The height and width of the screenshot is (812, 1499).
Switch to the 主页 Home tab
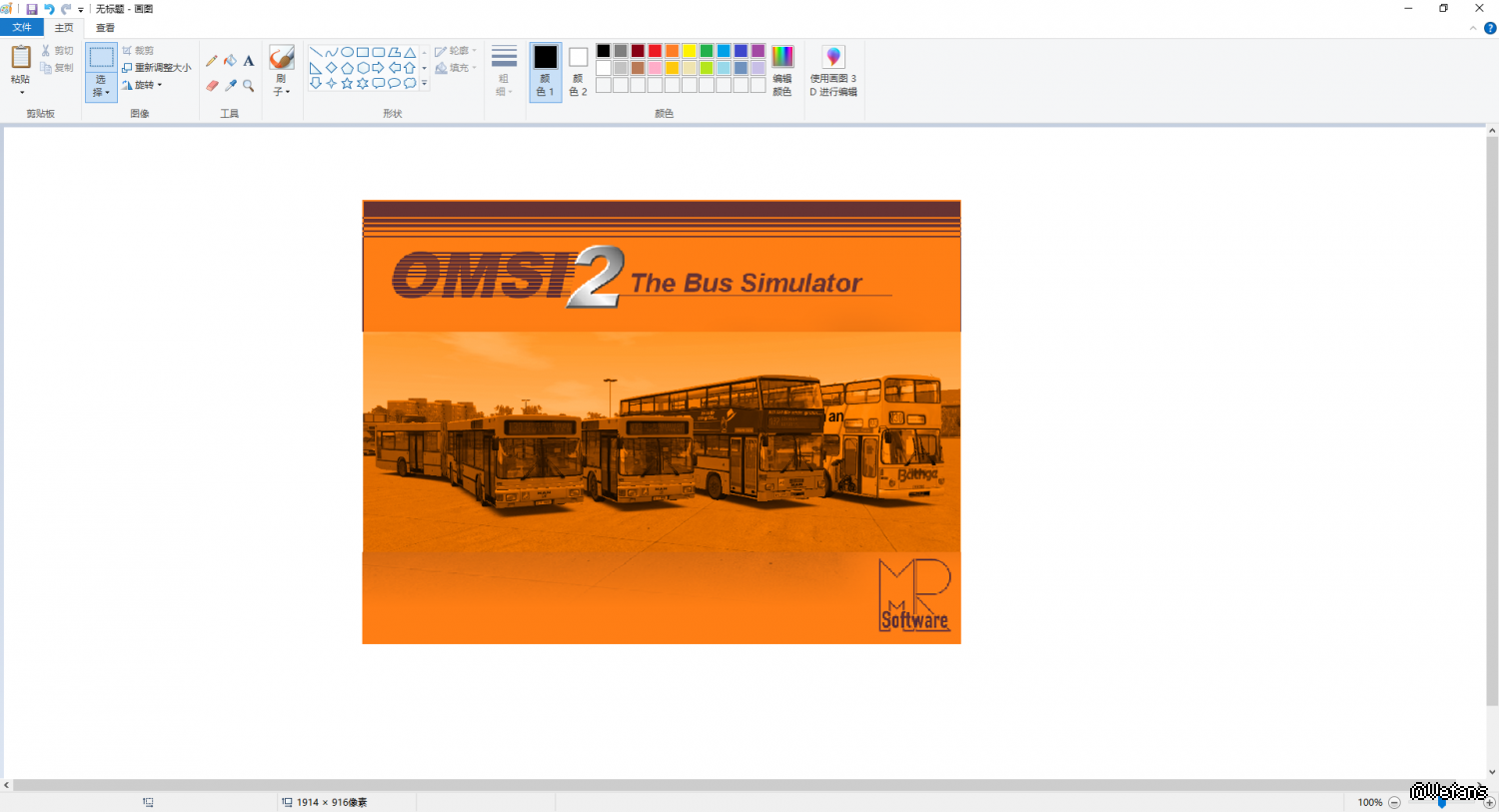click(x=64, y=28)
